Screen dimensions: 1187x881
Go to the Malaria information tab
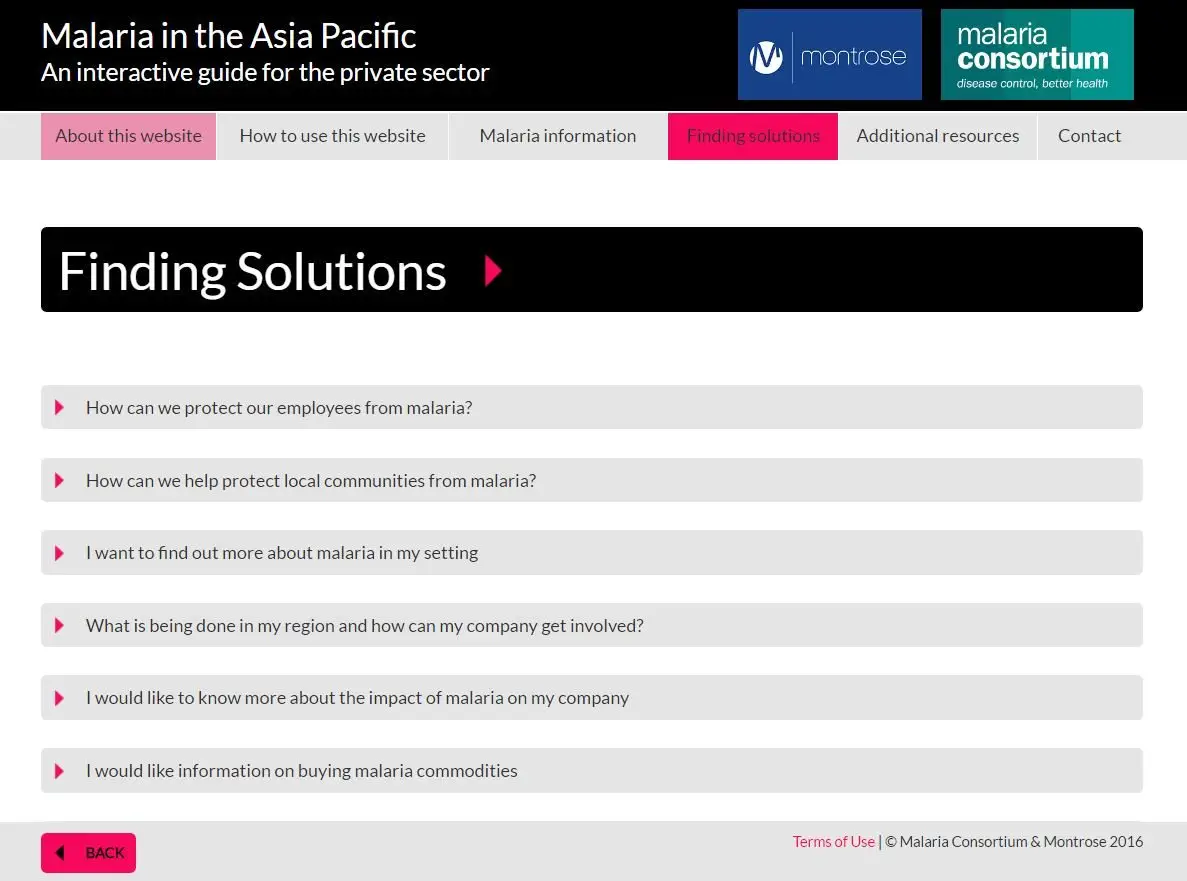pyautogui.click(x=558, y=136)
